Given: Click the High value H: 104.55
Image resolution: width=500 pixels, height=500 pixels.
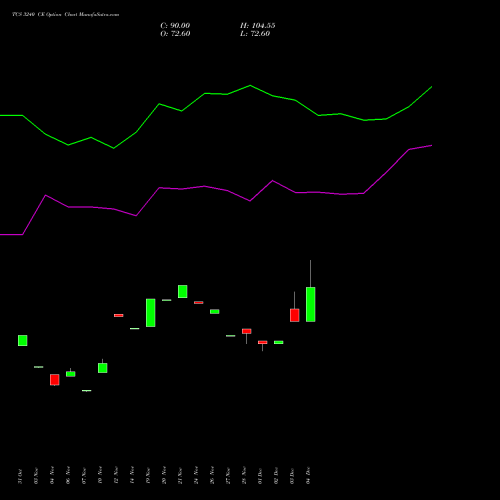Looking at the screenshot, I should [257, 26].
